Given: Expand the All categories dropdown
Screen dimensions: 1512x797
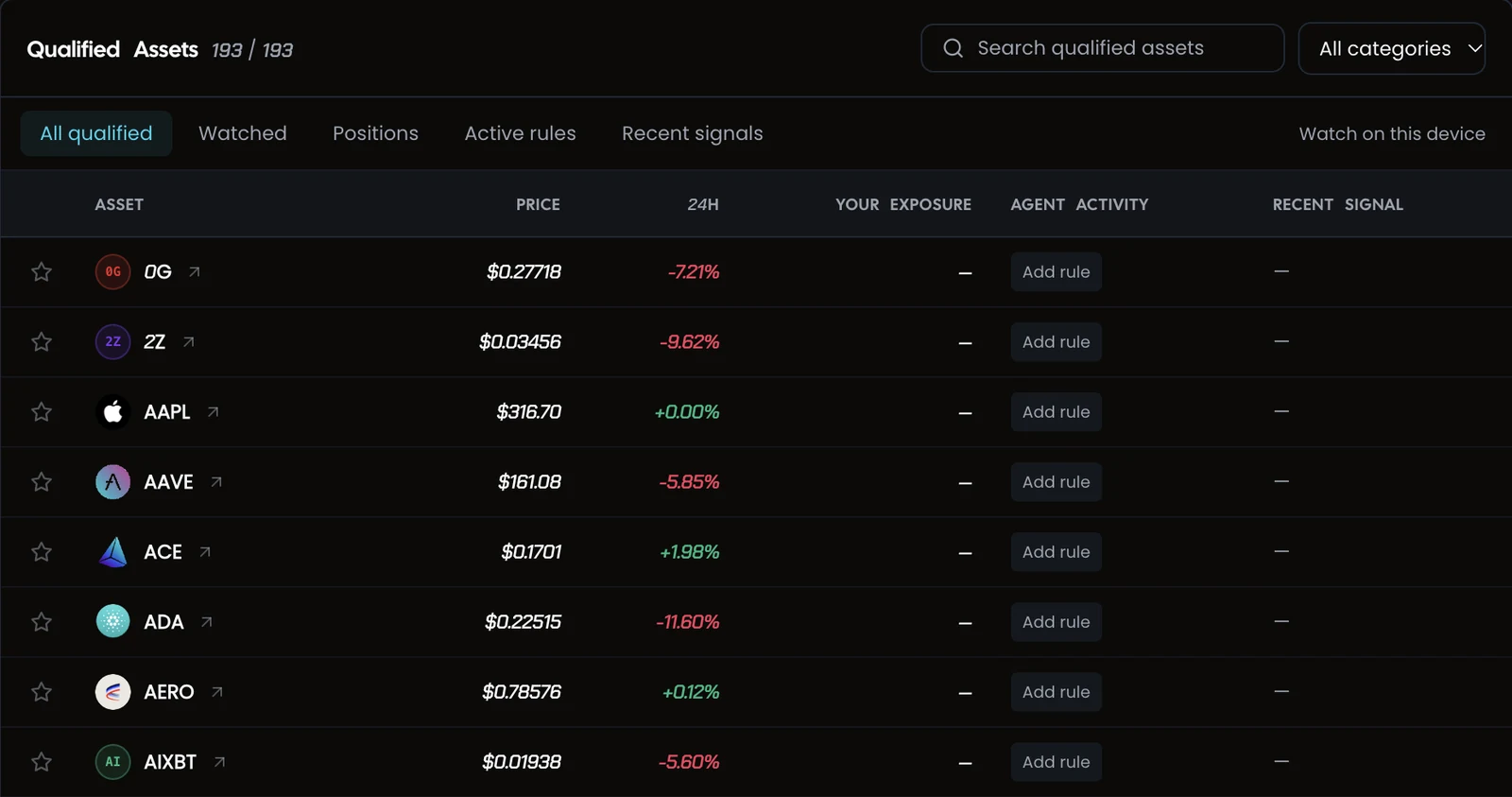Looking at the screenshot, I should pos(1392,48).
